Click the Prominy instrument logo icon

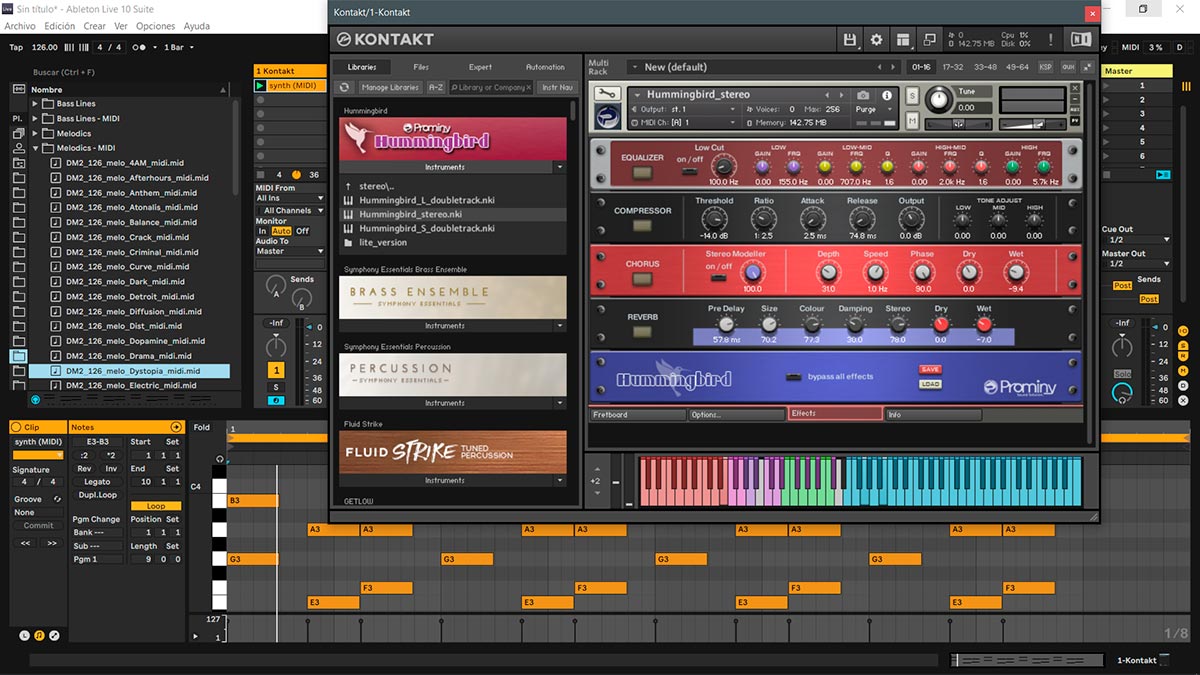(606, 117)
